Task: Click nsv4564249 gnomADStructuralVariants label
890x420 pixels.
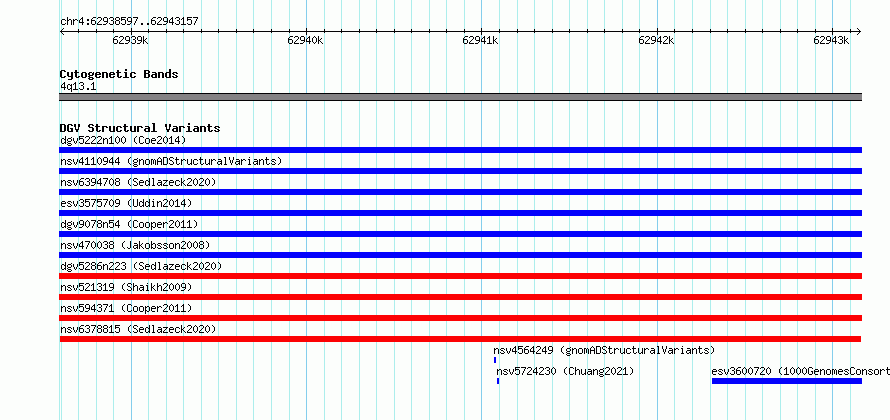Action: pos(604,350)
